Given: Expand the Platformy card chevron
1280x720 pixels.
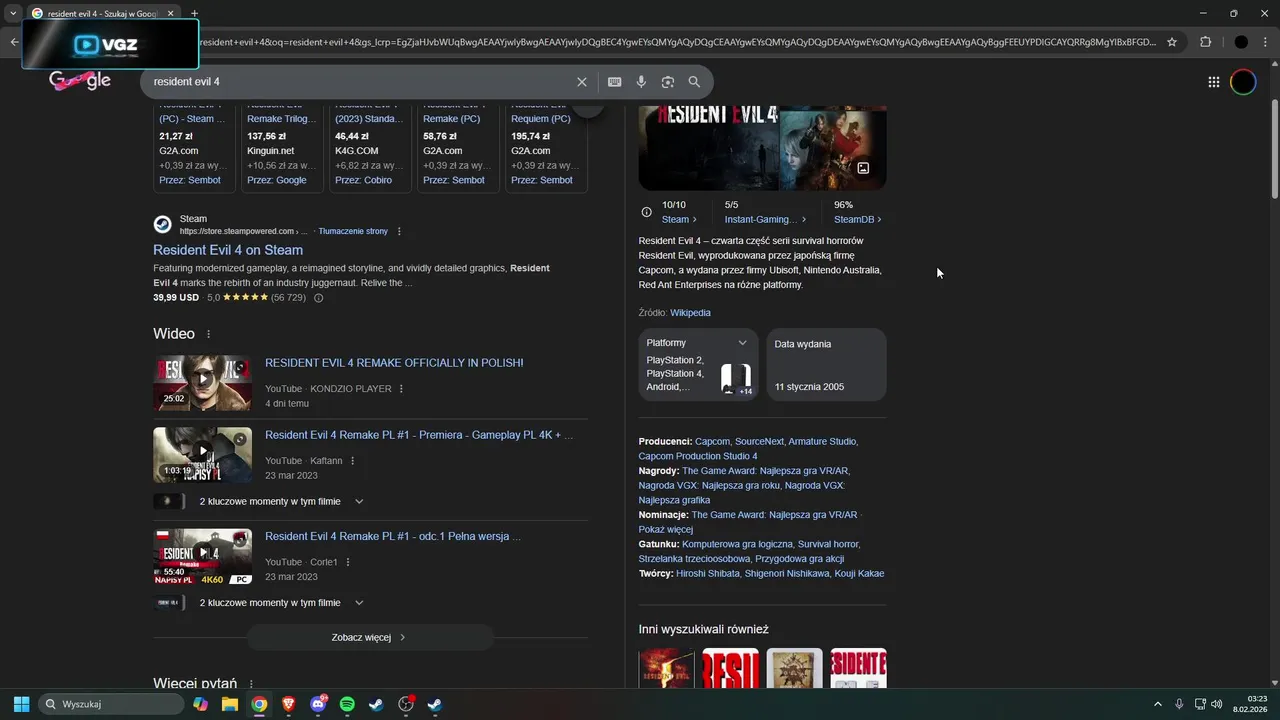Looking at the screenshot, I should click(x=742, y=343).
